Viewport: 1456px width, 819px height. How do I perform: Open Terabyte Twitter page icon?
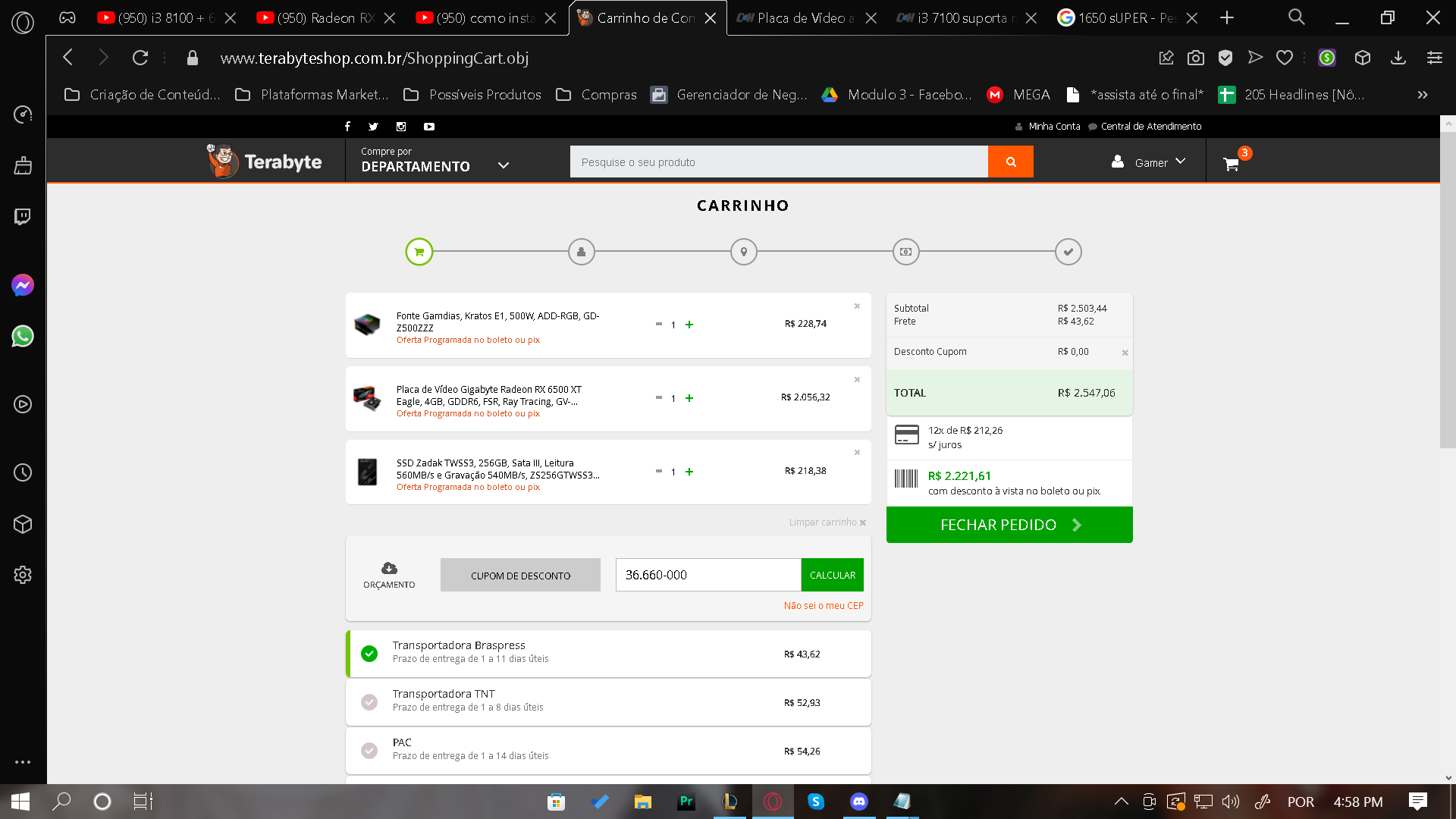[x=373, y=127]
